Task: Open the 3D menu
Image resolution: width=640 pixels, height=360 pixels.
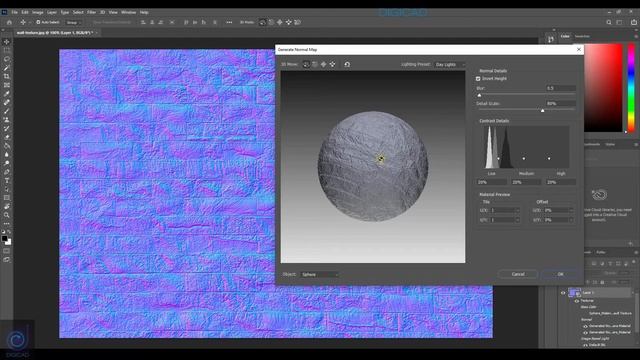Action: tap(102, 12)
